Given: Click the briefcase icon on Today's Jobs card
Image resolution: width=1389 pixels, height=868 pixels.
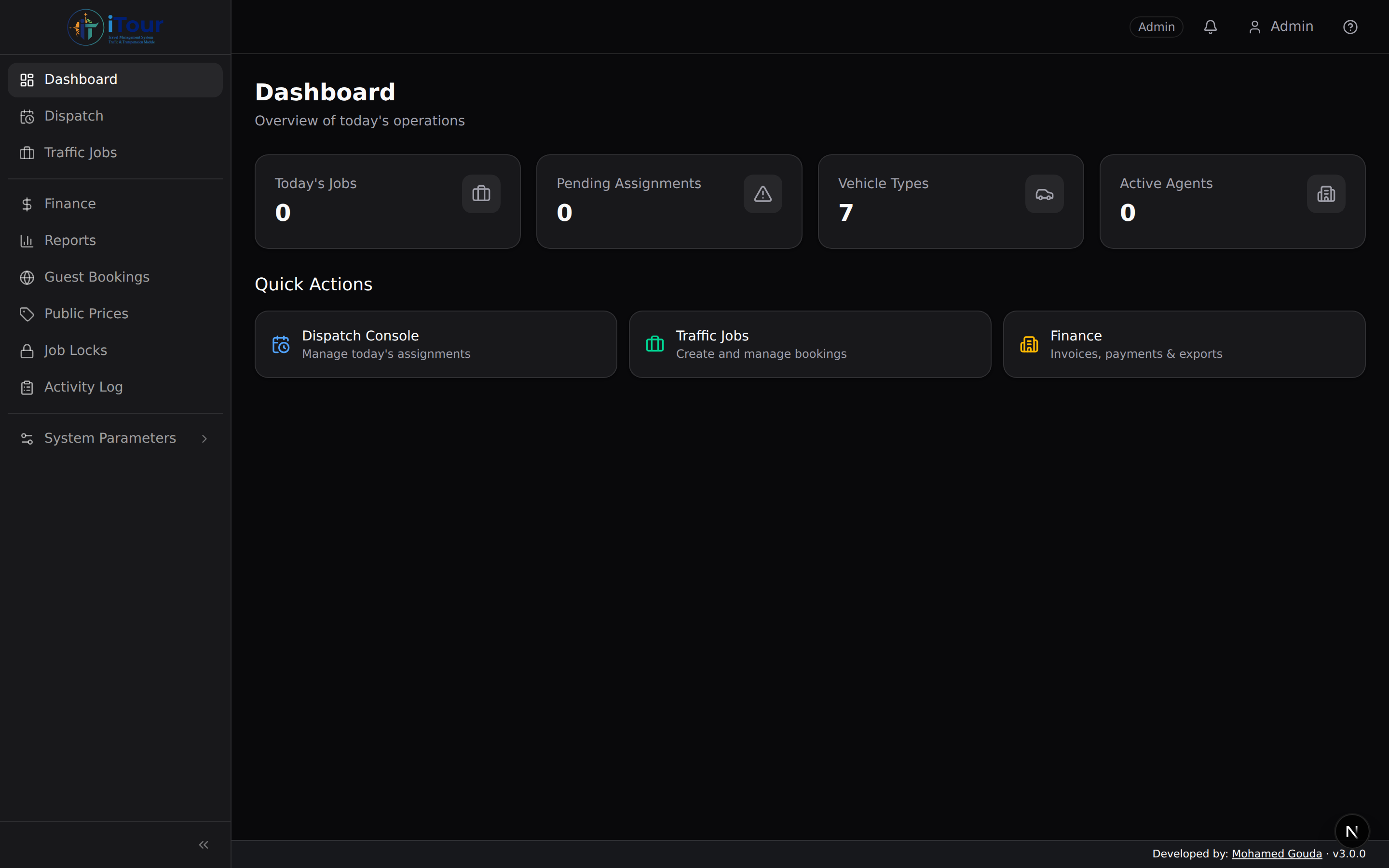Looking at the screenshot, I should coord(481,193).
